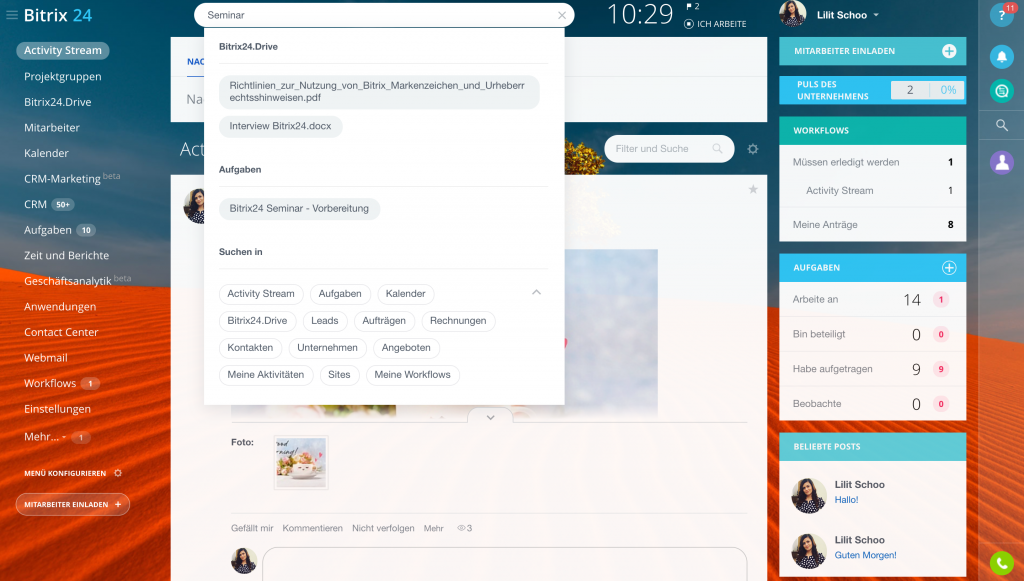Mark post as favorite with star icon

coord(753,189)
